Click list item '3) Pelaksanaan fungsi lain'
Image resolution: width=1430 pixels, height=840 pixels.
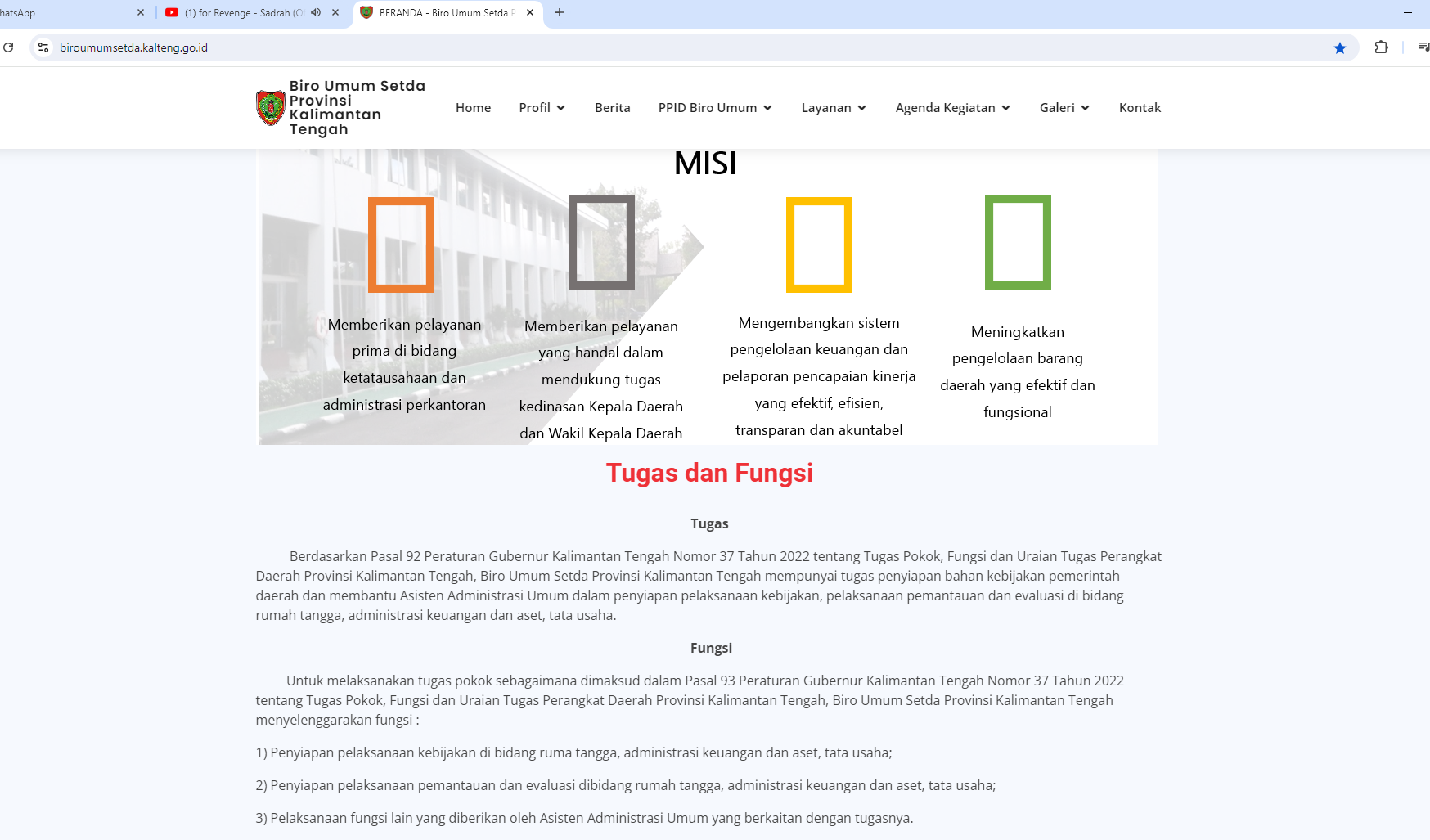click(x=584, y=818)
